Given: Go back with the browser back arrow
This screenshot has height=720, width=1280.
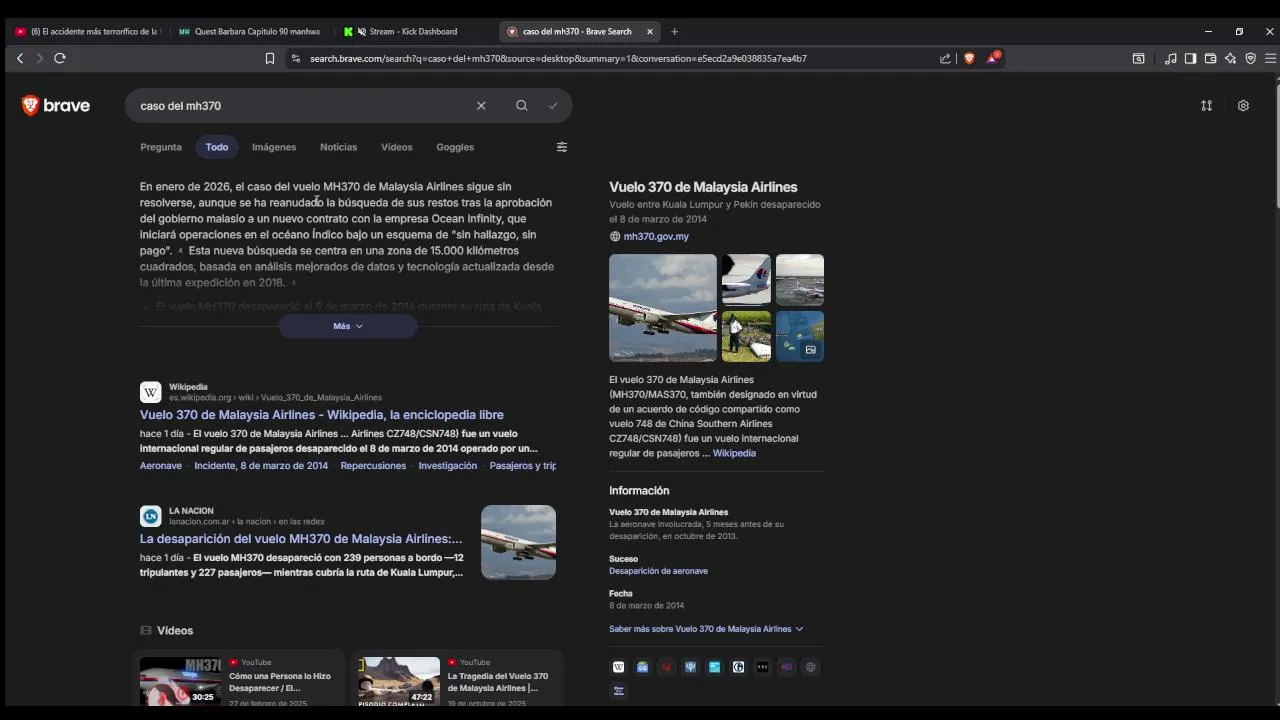Looking at the screenshot, I should pyautogui.click(x=19, y=58).
